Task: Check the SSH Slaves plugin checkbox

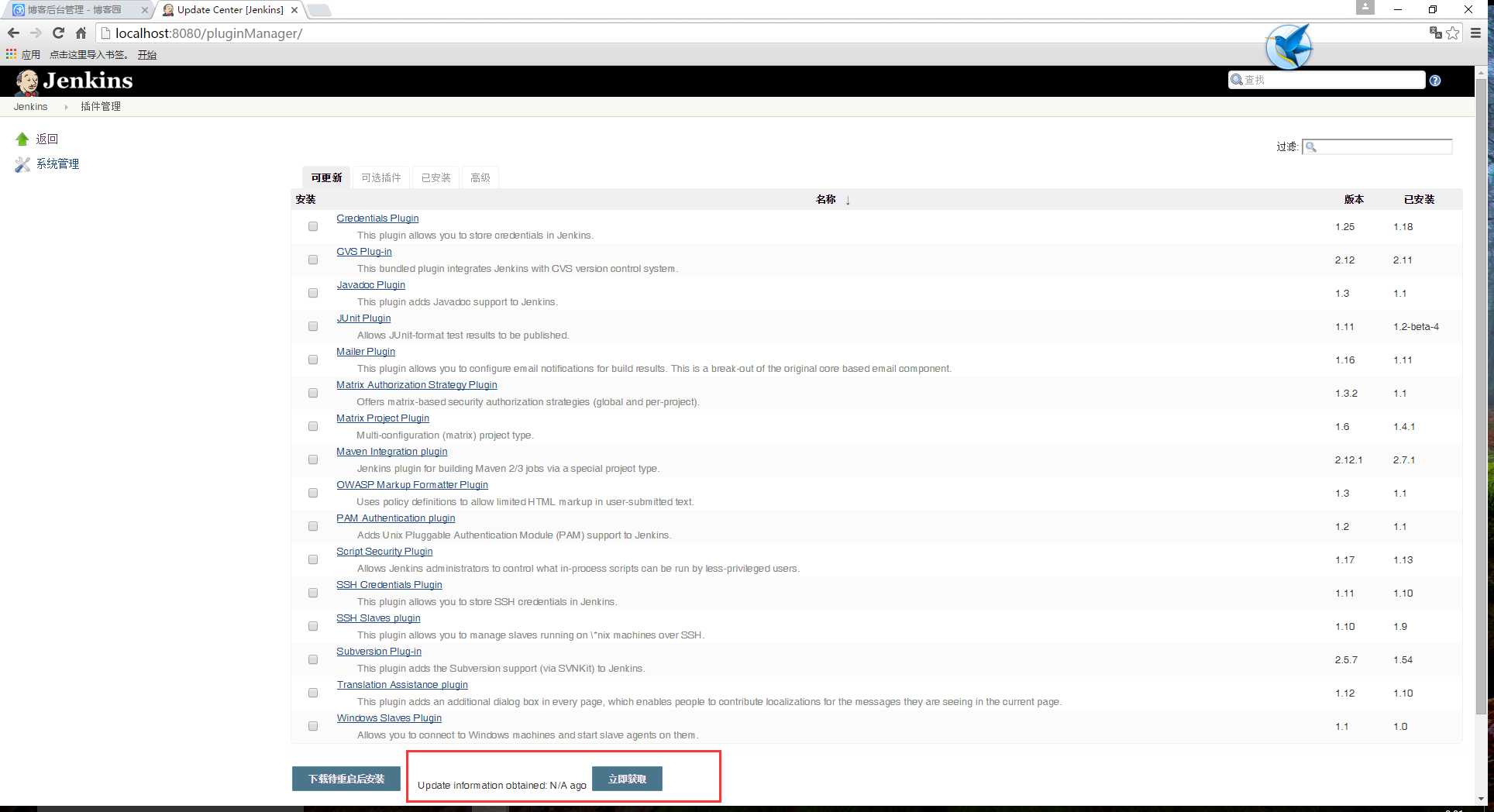Action: pyautogui.click(x=313, y=626)
